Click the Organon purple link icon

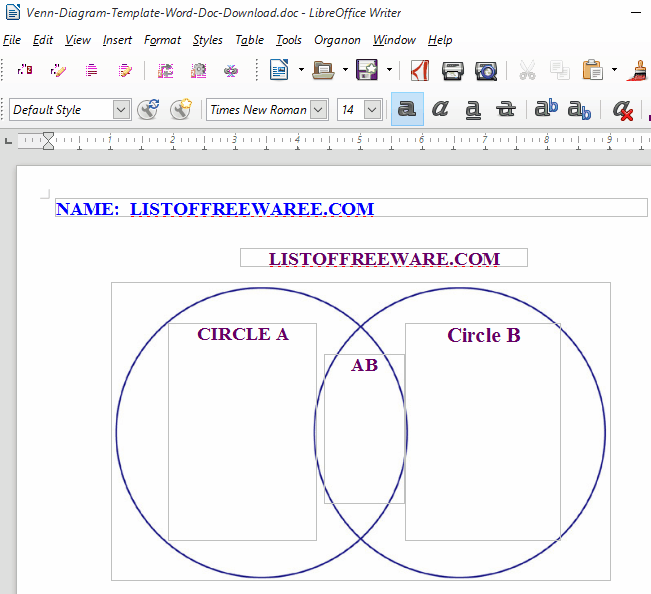click(x=231, y=70)
